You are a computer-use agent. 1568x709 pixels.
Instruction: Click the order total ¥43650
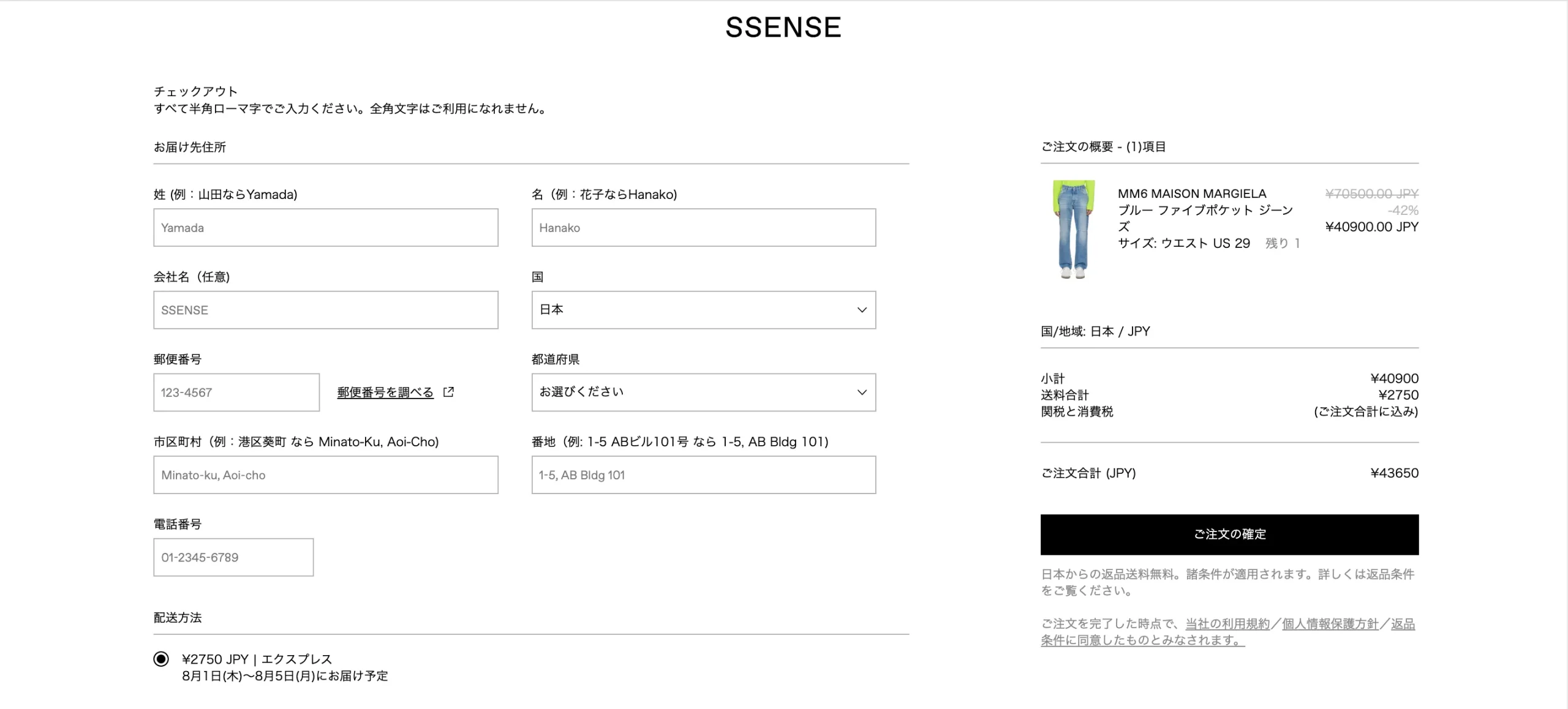pos(1395,473)
